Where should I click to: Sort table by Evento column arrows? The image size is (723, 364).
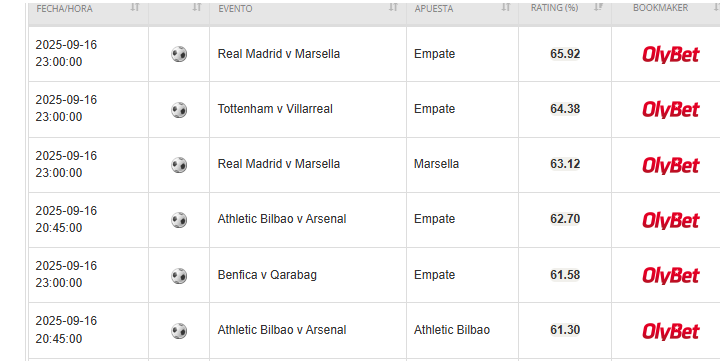point(393,7)
